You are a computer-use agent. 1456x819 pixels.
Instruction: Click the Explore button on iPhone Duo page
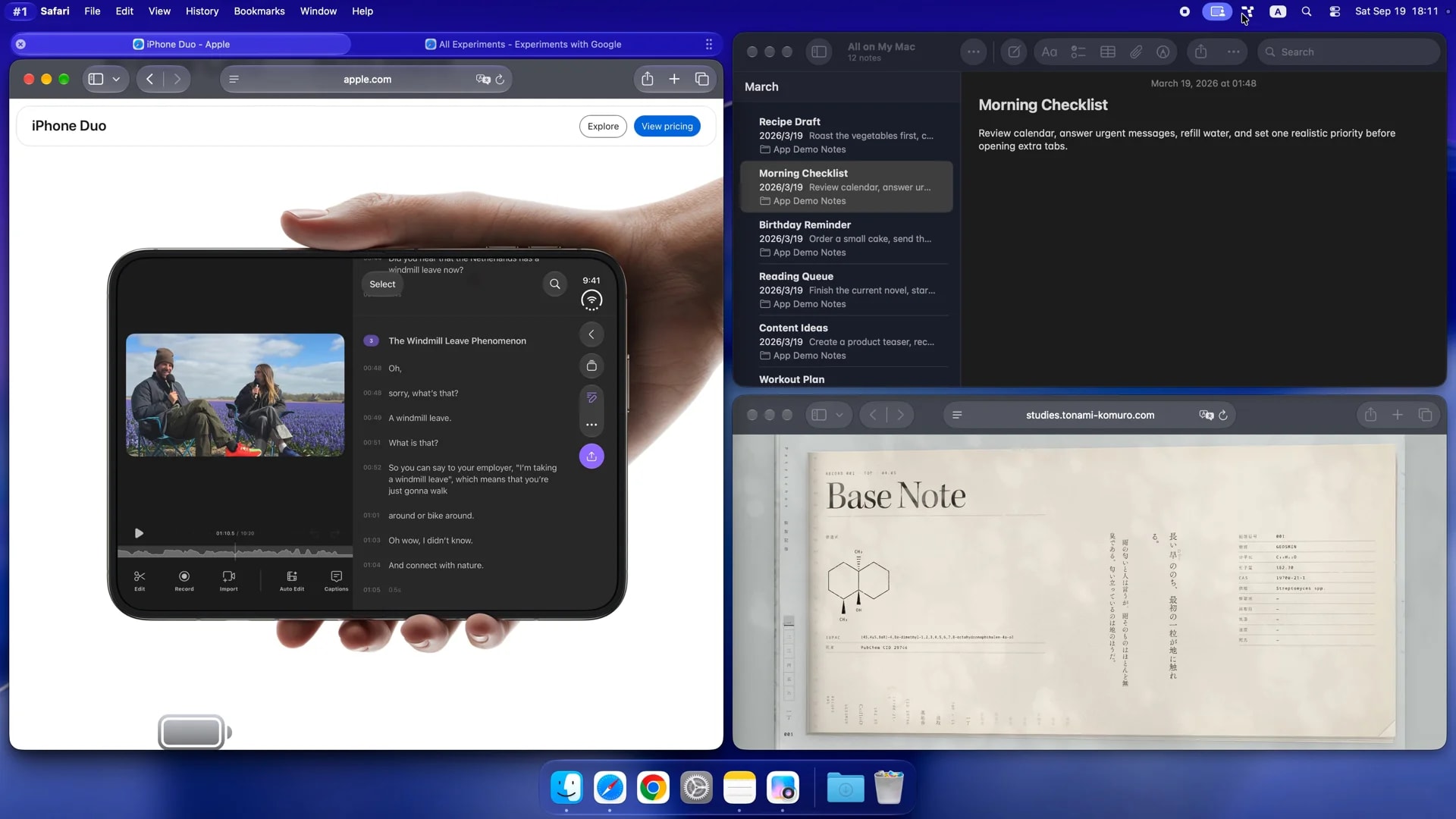pyautogui.click(x=603, y=126)
